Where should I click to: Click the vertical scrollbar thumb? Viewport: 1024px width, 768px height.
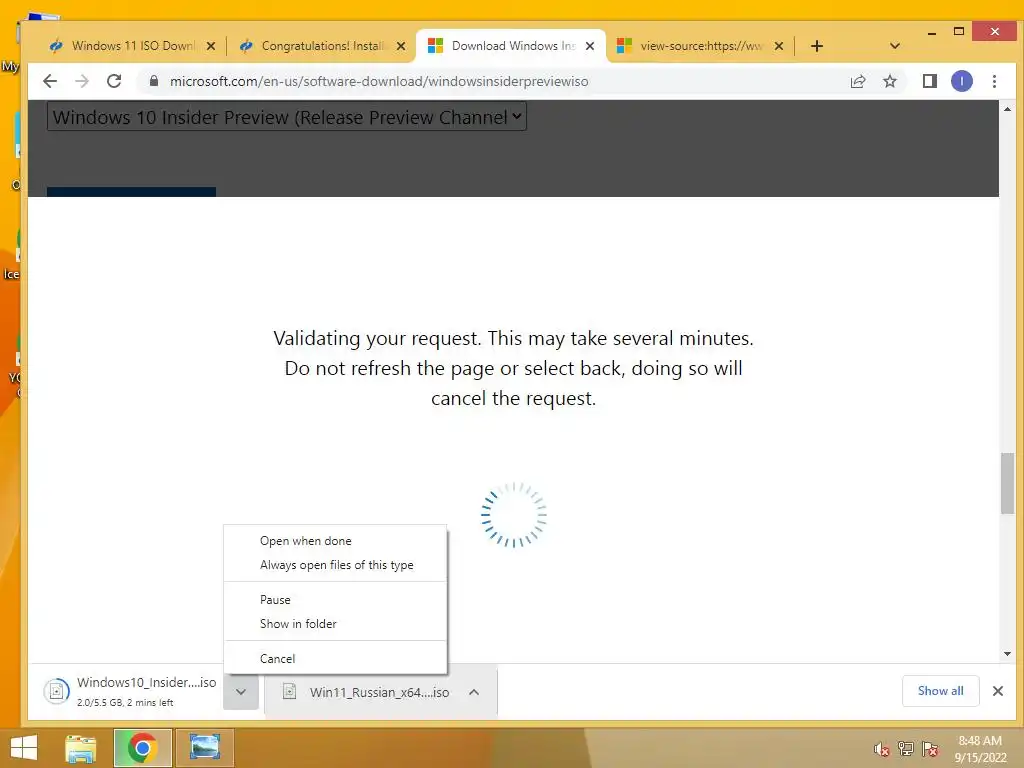(1007, 483)
